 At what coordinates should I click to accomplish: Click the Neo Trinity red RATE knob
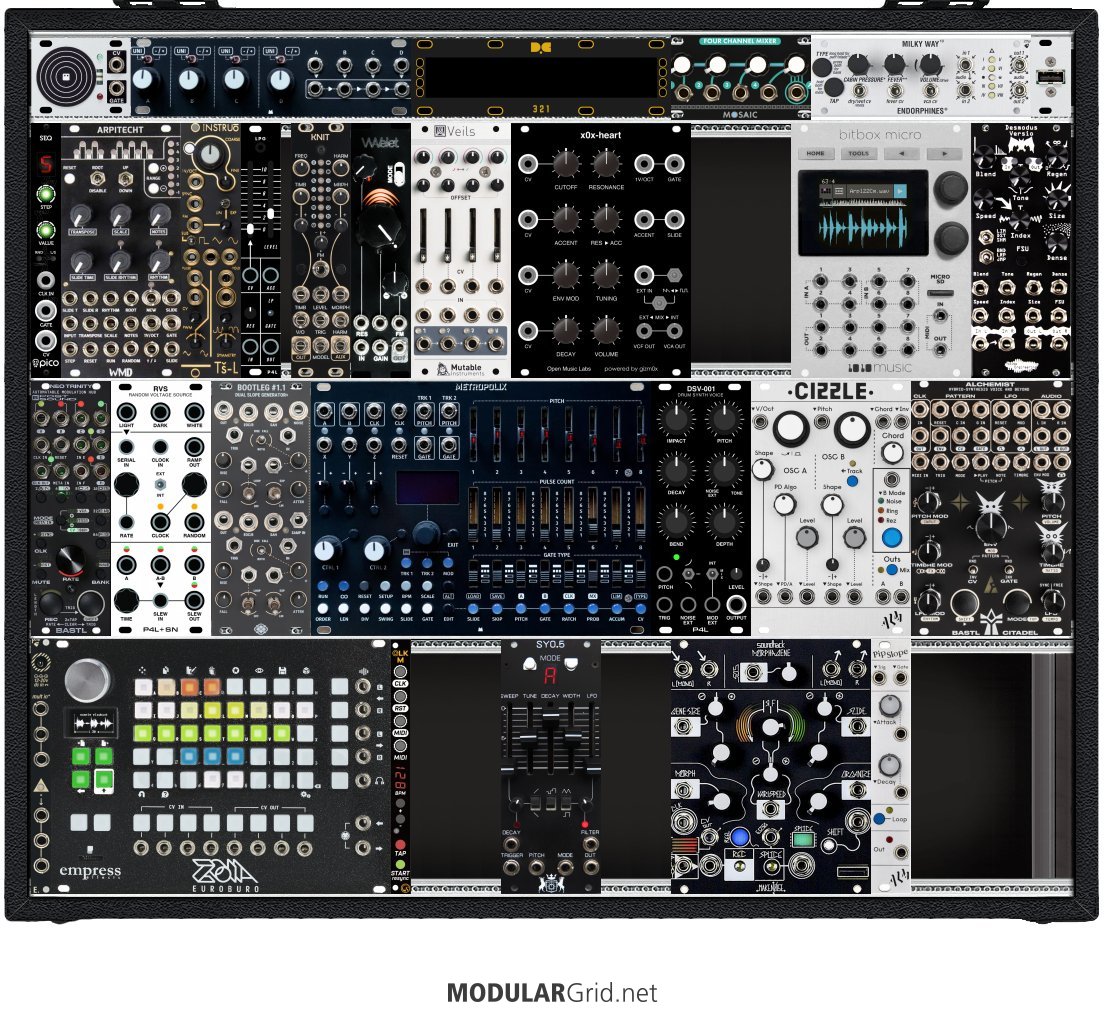tap(71, 561)
